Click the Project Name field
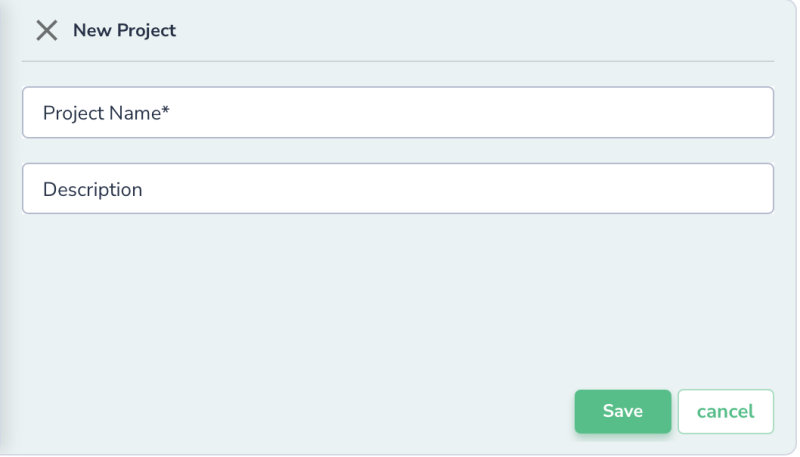This screenshot has width=800, height=457. pos(398,112)
